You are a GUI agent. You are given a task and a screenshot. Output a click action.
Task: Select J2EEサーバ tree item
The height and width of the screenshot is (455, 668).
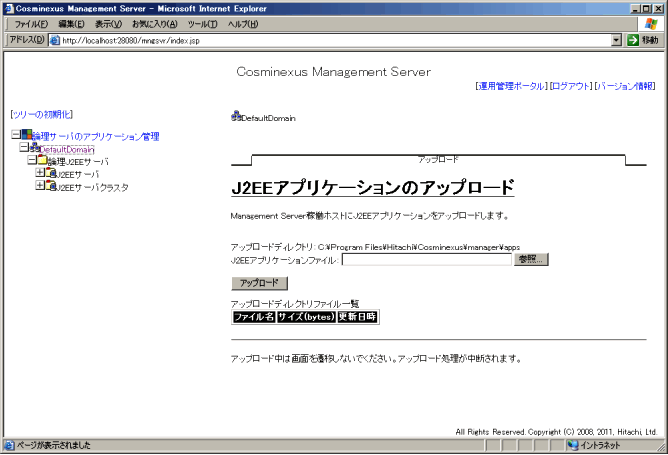point(78,175)
